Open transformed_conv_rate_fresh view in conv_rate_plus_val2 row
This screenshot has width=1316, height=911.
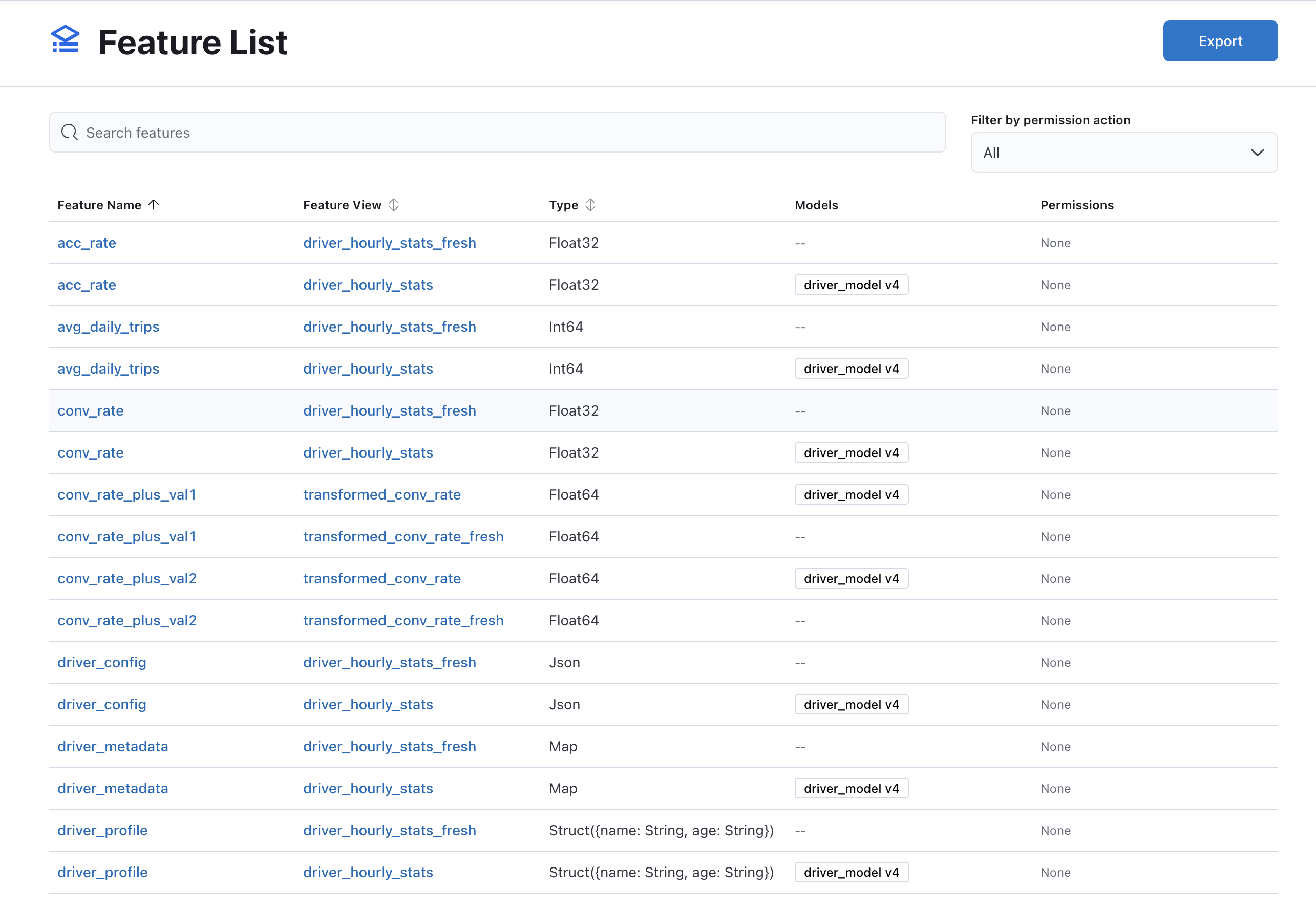tap(404, 620)
